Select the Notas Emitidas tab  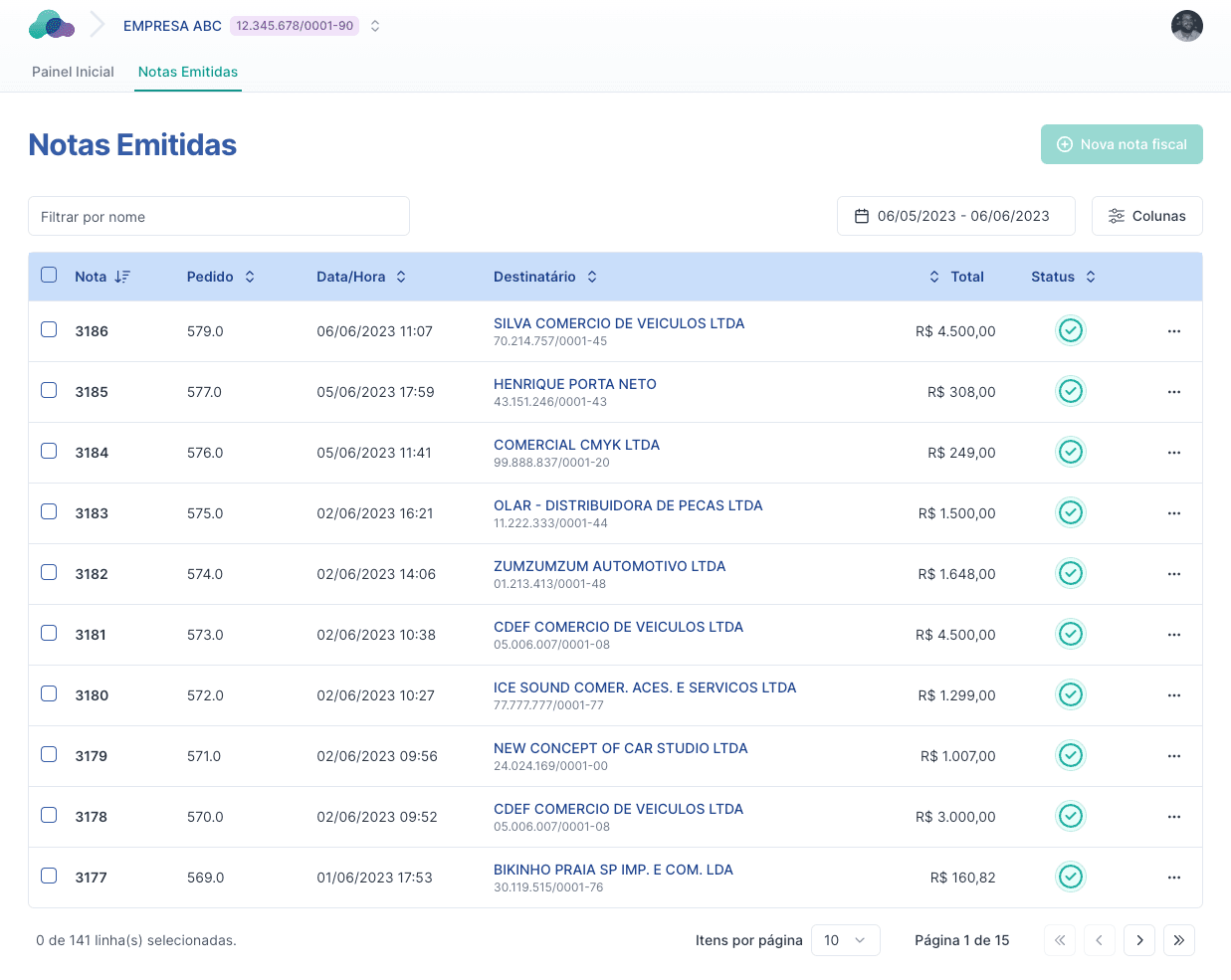(x=187, y=72)
